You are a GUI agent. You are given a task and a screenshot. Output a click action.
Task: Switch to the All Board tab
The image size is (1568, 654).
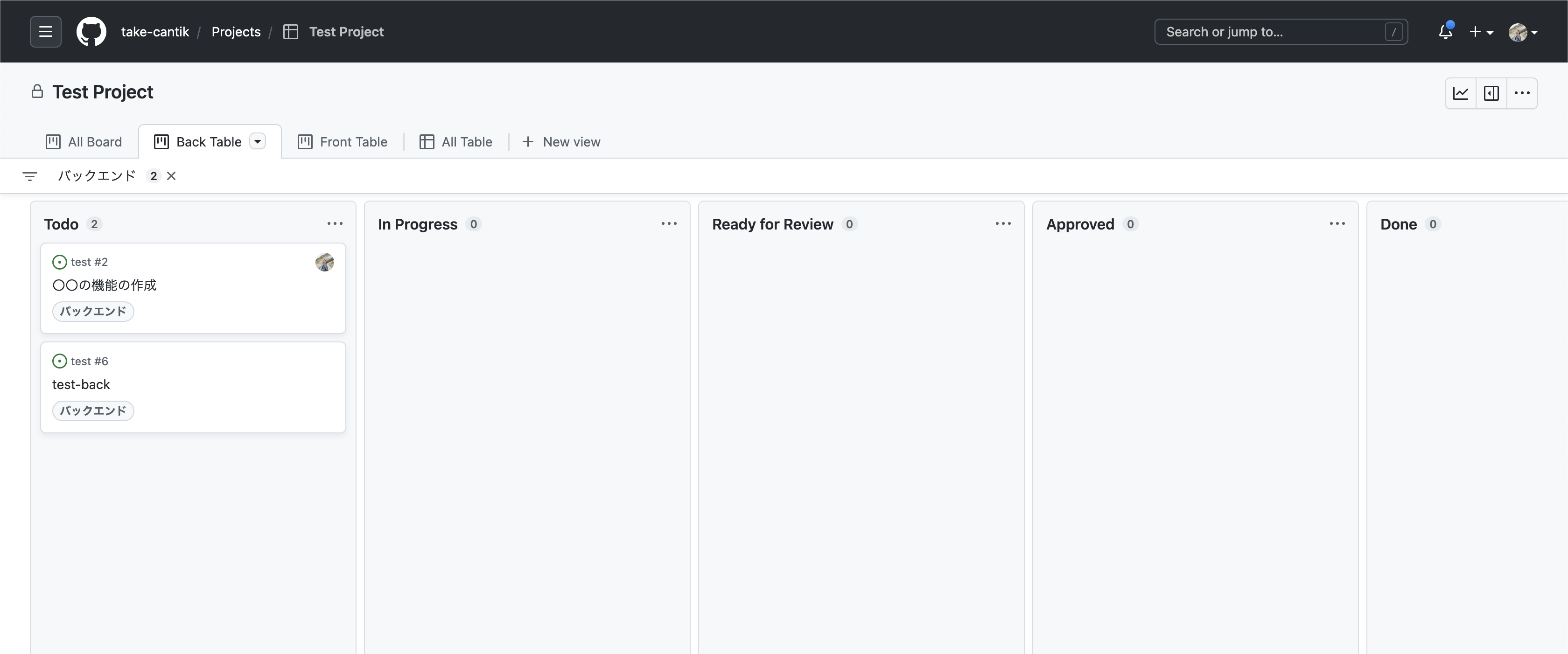click(x=84, y=142)
